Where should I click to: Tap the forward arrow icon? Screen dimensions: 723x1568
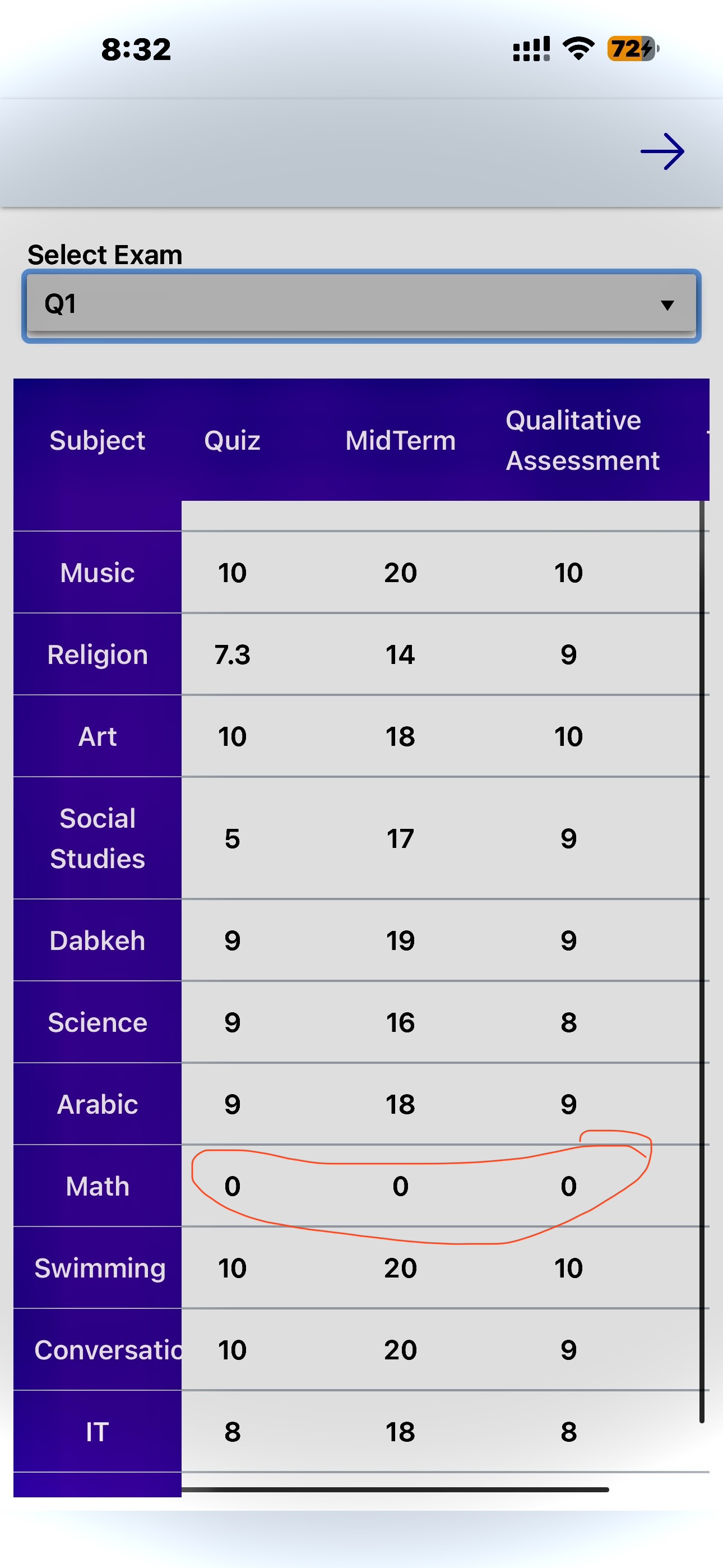(662, 151)
